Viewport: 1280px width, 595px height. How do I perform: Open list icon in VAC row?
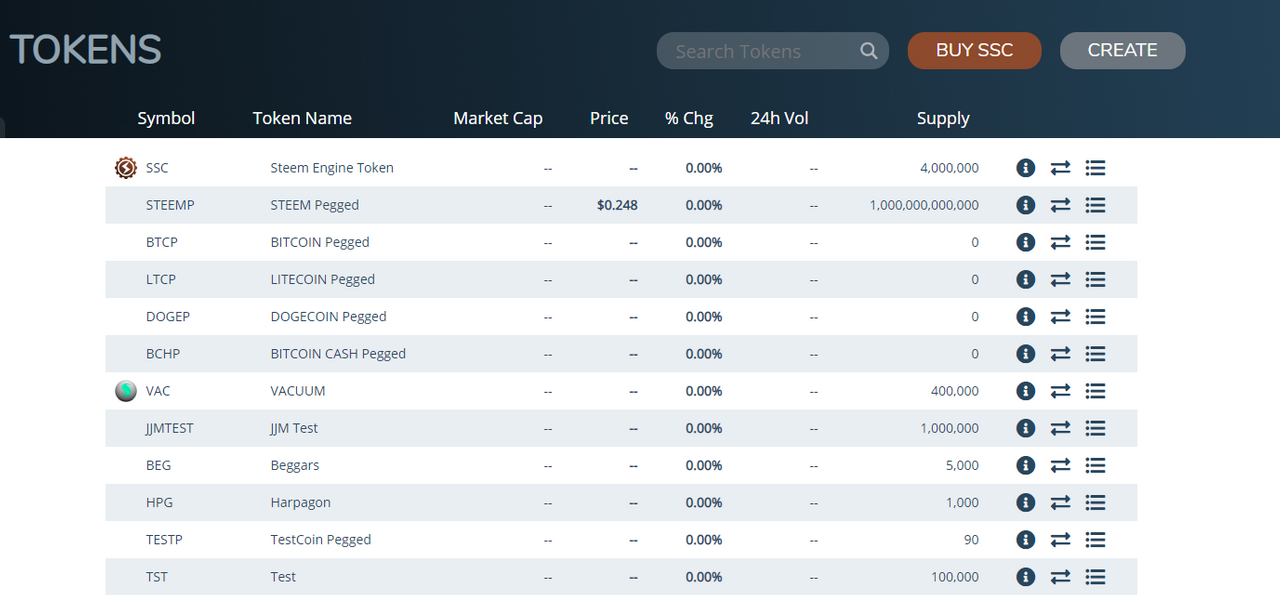click(1095, 391)
